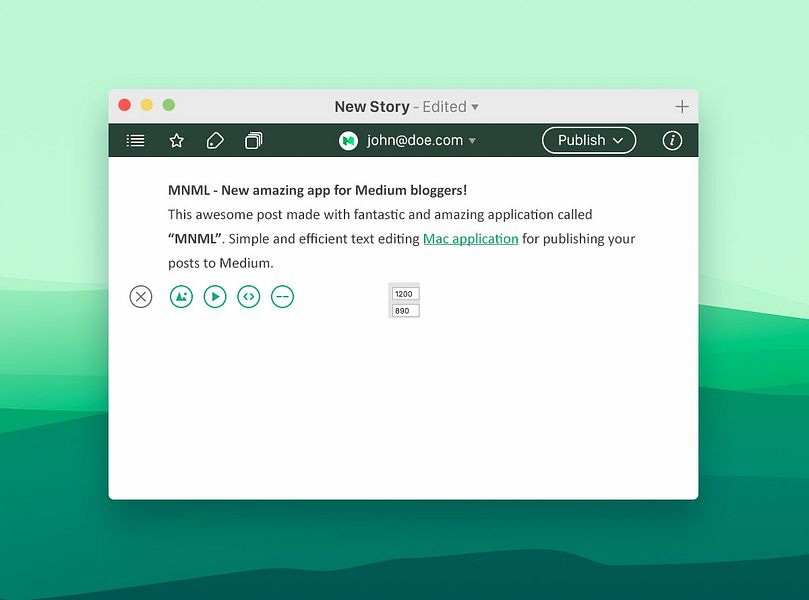
Task: Click the 890 input field
Action: (x=406, y=311)
